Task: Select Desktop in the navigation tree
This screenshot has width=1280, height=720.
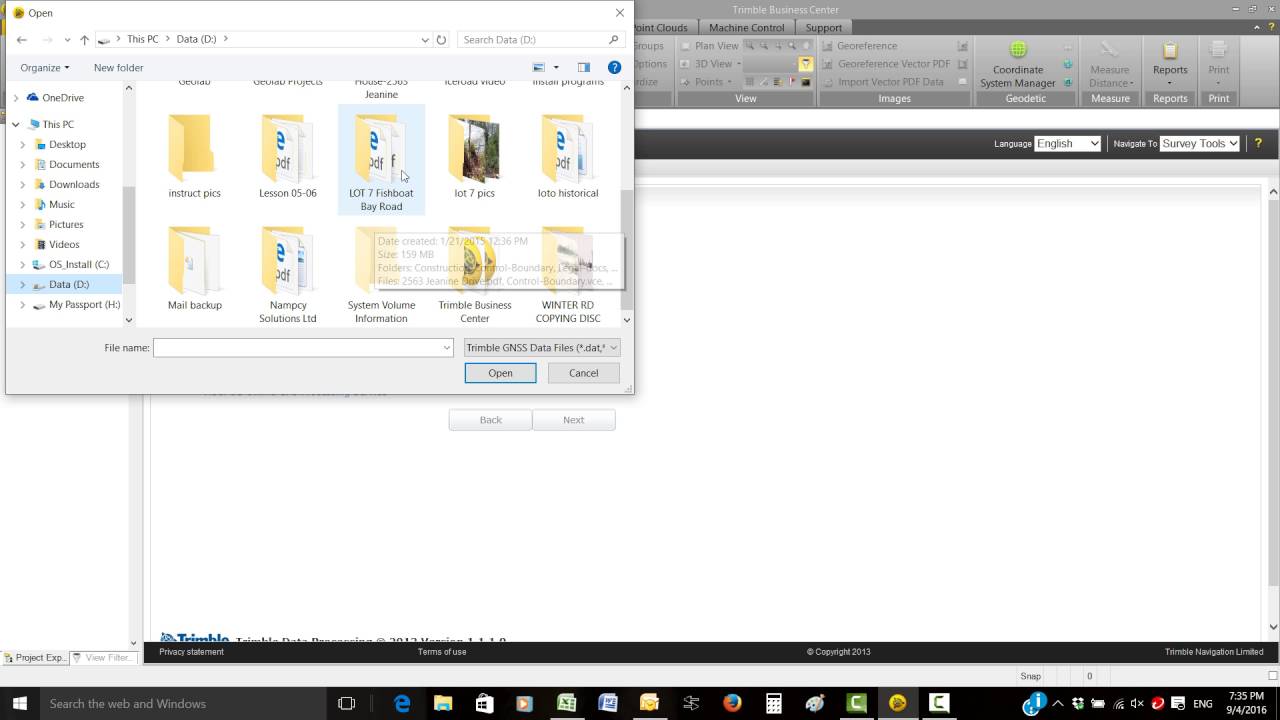Action: (x=67, y=144)
